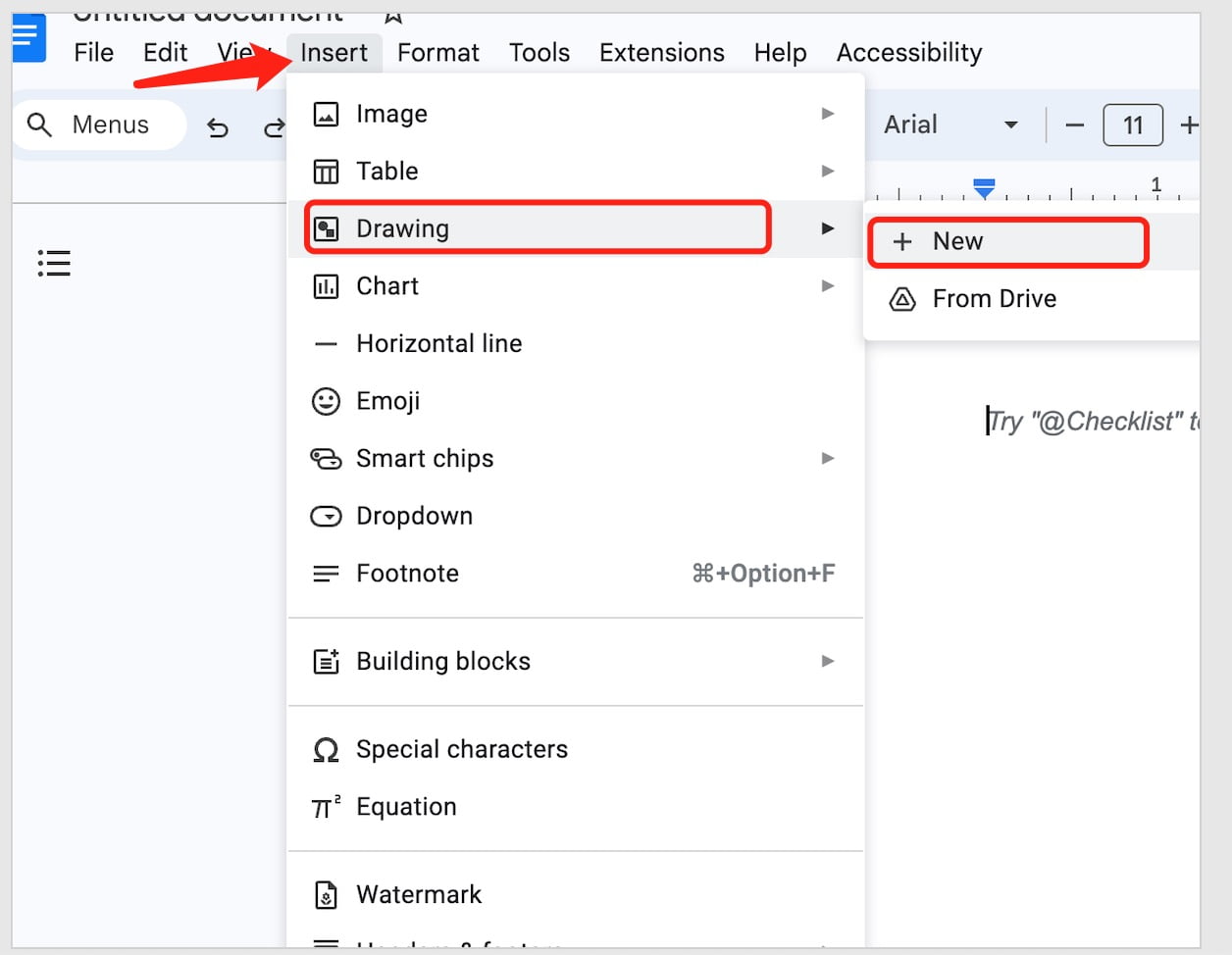
Task: Open the Format menu
Action: pyautogui.click(x=438, y=53)
